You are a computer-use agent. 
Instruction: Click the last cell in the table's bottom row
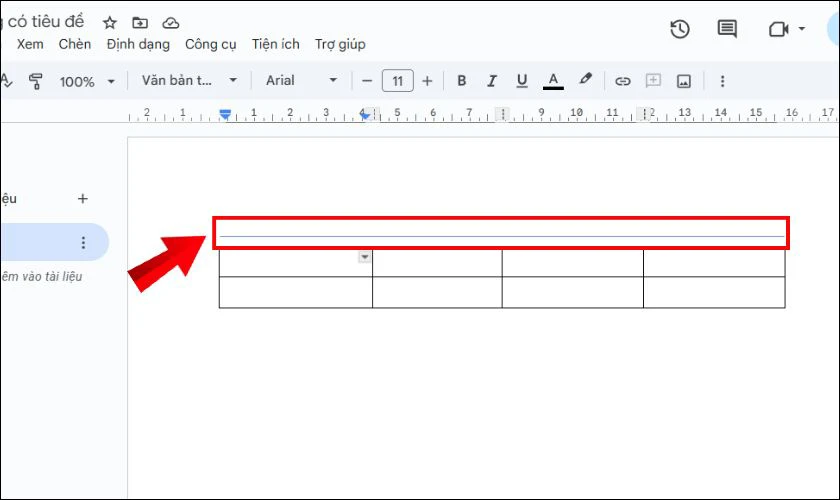714,292
